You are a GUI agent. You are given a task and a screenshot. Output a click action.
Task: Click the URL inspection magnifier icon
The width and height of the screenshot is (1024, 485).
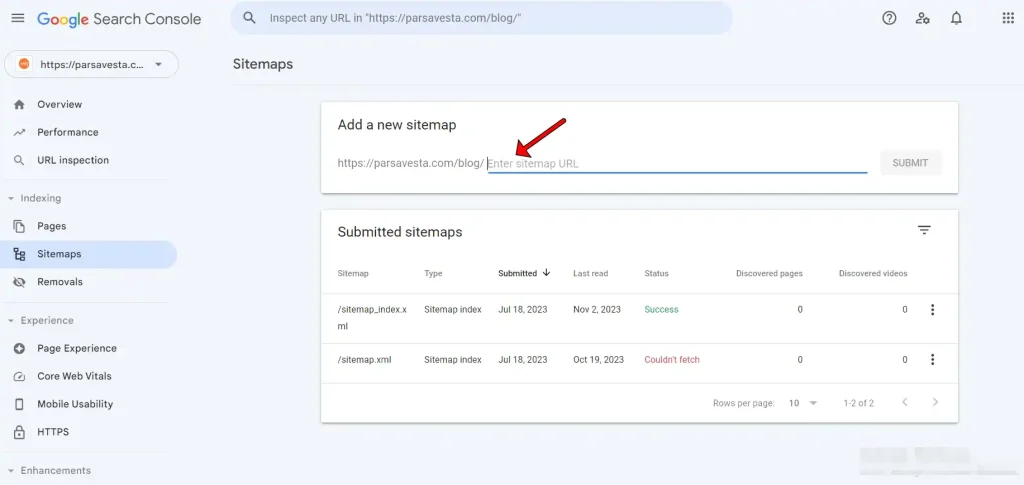[19, 161]
